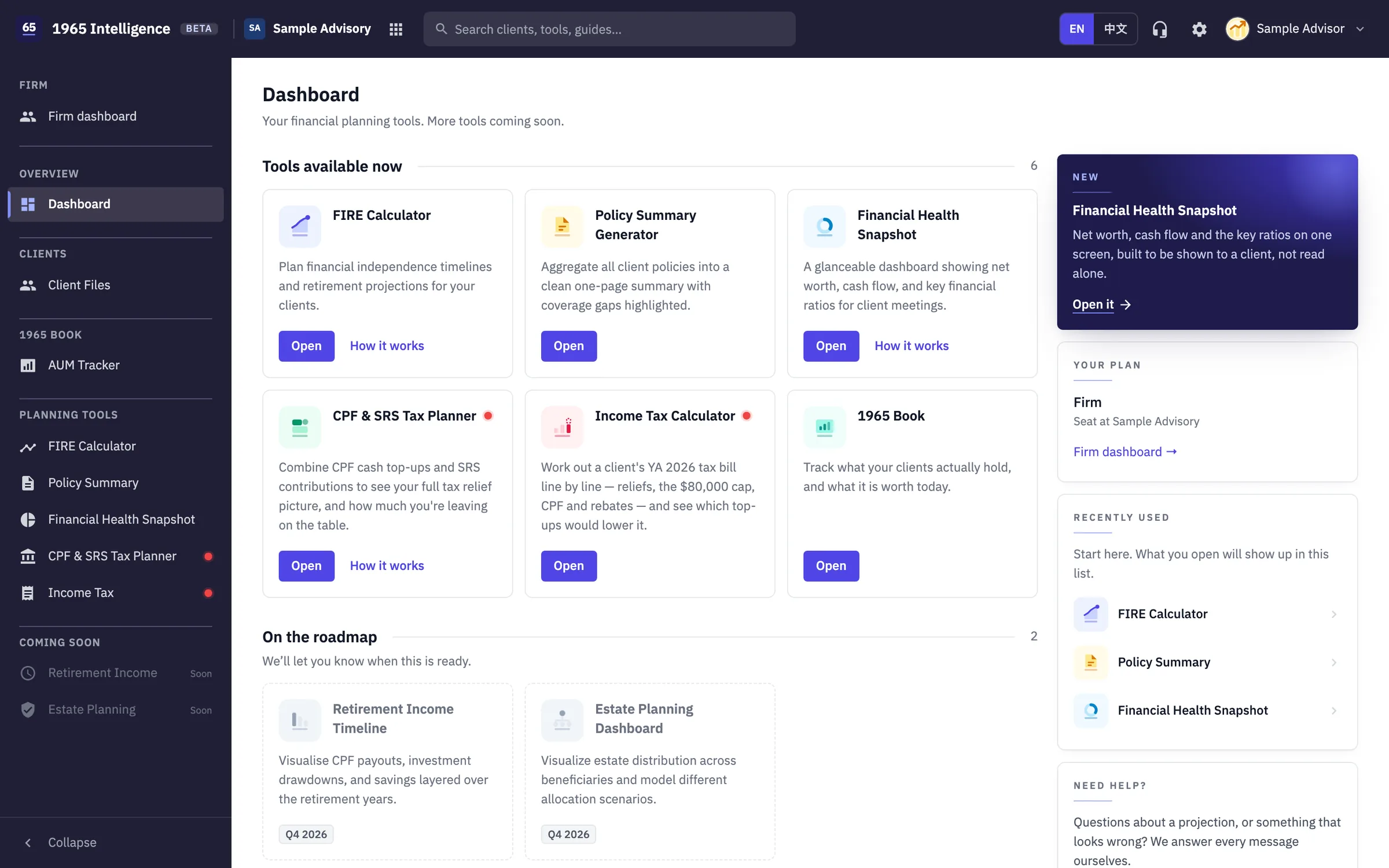Click the Financial Health Snapshot card icon

[824, 226]
